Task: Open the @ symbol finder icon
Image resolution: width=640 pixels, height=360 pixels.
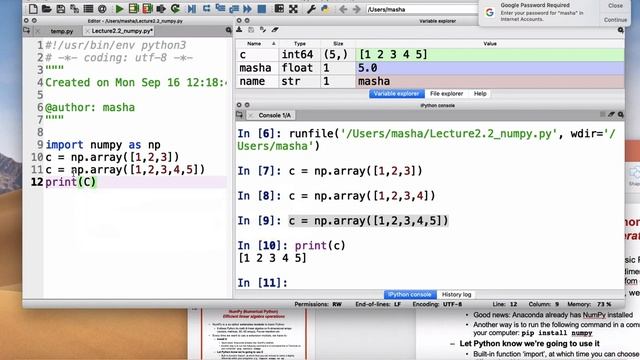Action: point(102,9)
